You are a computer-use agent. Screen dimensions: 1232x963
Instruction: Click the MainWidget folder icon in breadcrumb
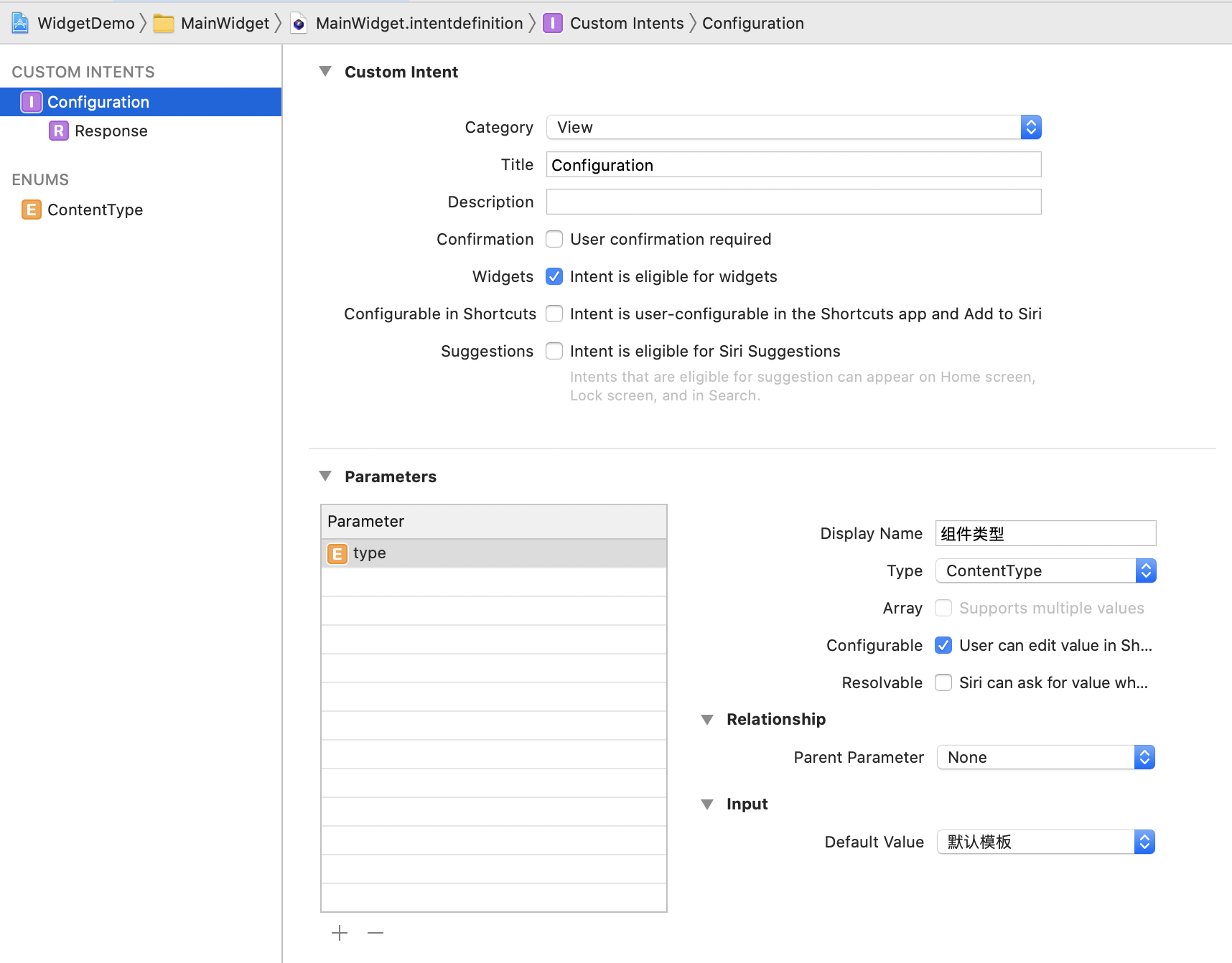click(164, 24)
